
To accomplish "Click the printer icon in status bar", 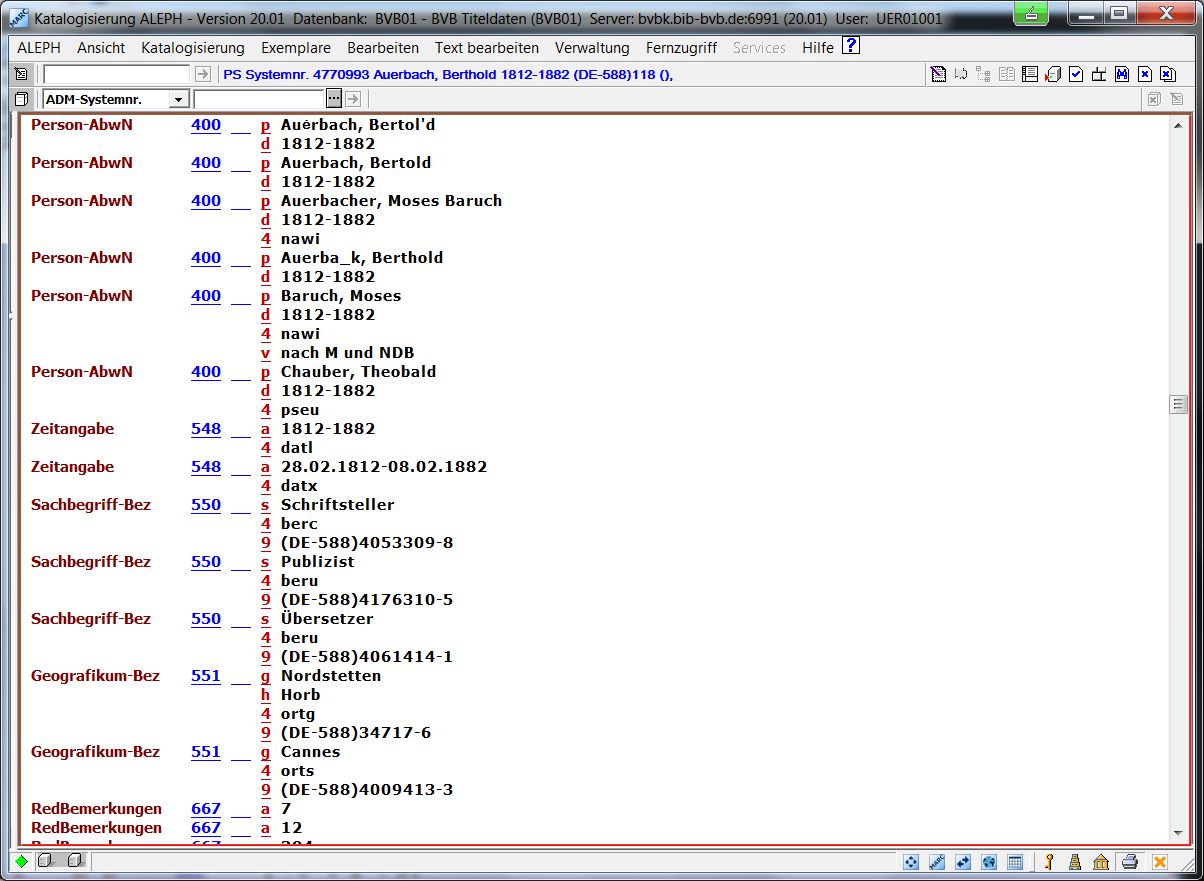I will [1129, 862].
